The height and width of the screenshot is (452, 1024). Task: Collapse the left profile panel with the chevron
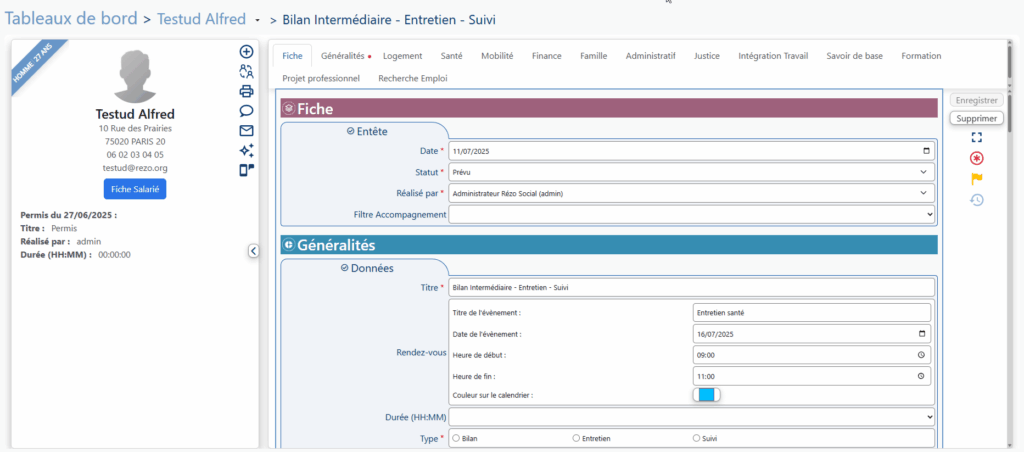click(253, 252)
